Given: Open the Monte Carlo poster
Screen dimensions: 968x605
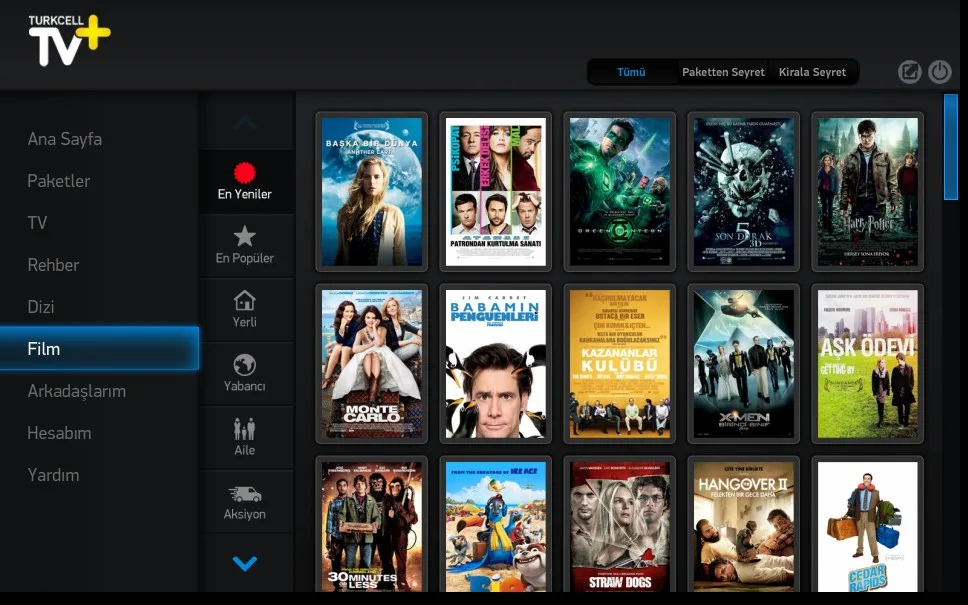Looking at the screenshot, I should [372, 364].
